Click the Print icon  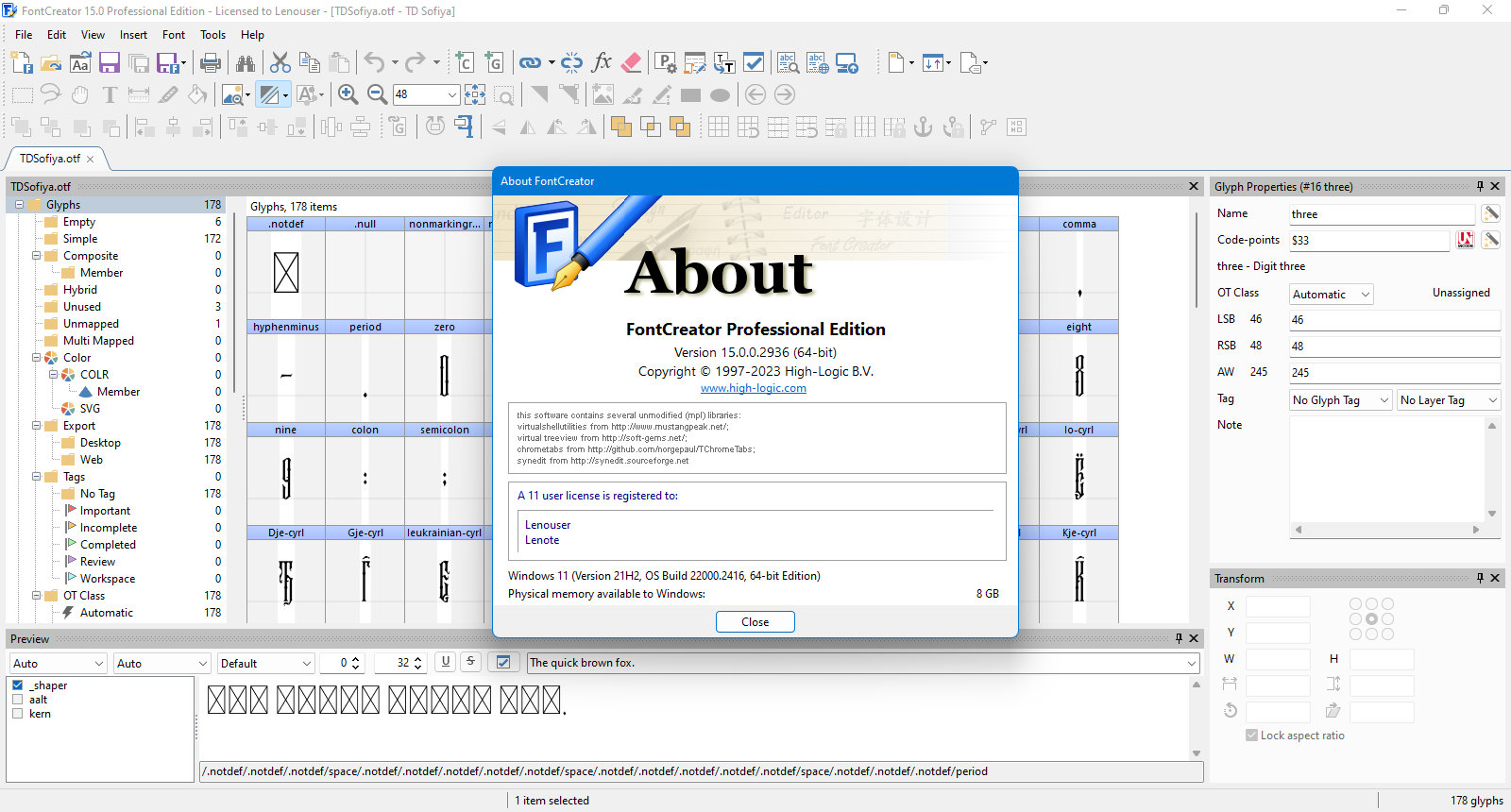(x=211, y=63)
